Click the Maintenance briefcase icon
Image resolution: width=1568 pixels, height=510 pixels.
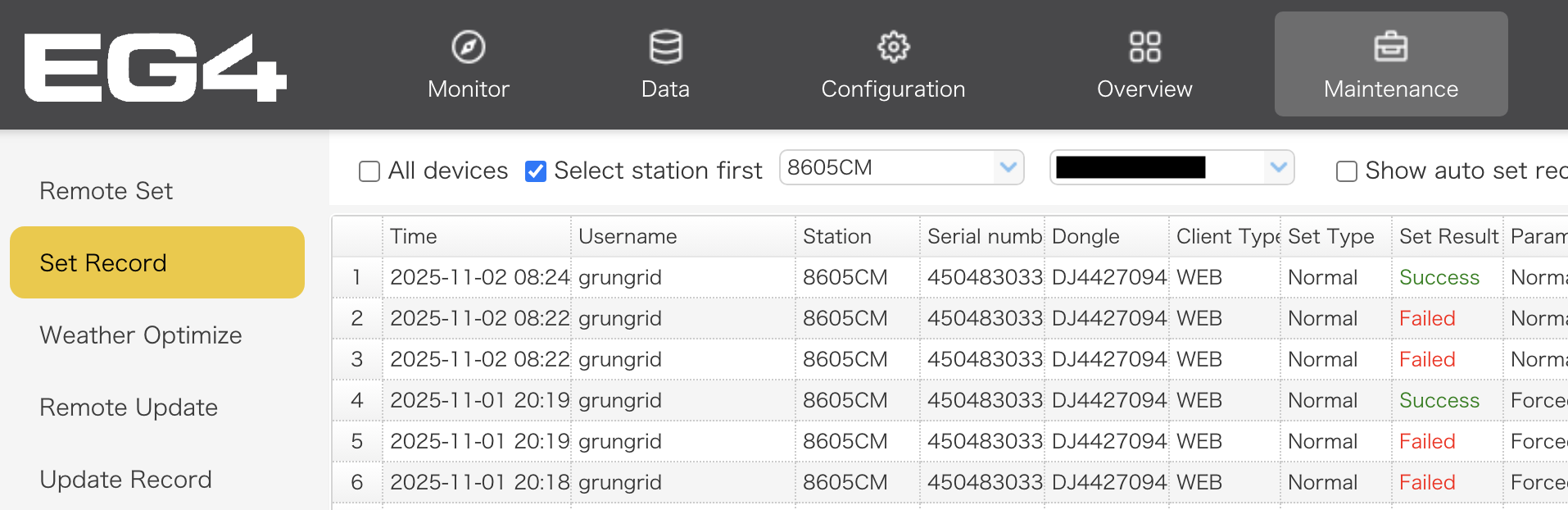1390,48
